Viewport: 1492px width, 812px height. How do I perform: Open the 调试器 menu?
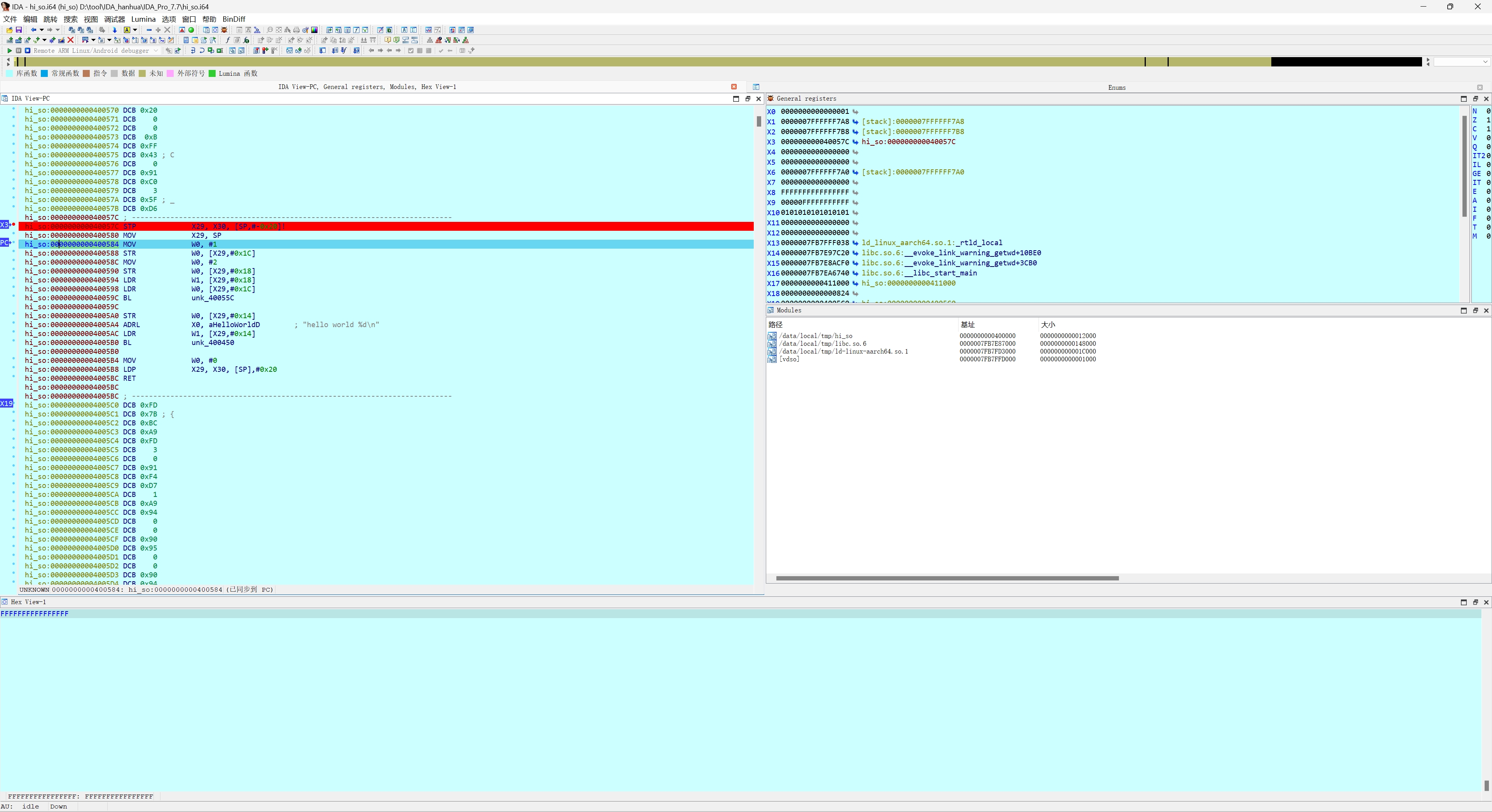pos(114,19)
